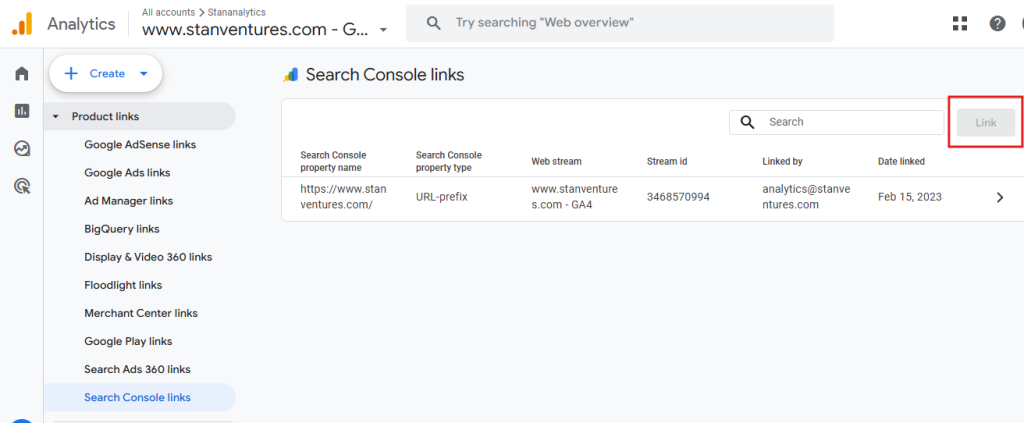Click the All accounts breadcrumb link
Viewport: 1024px width, 423px height.
170,12
